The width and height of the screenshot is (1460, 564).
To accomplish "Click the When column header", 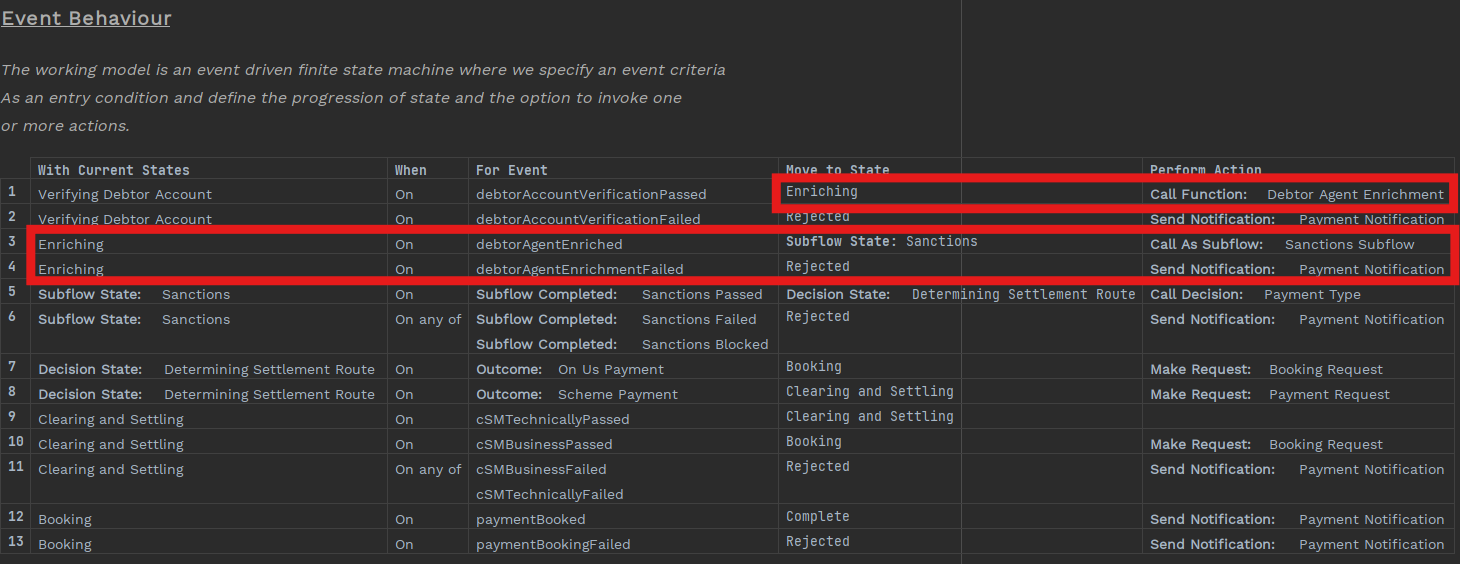I will click(410, 170).
